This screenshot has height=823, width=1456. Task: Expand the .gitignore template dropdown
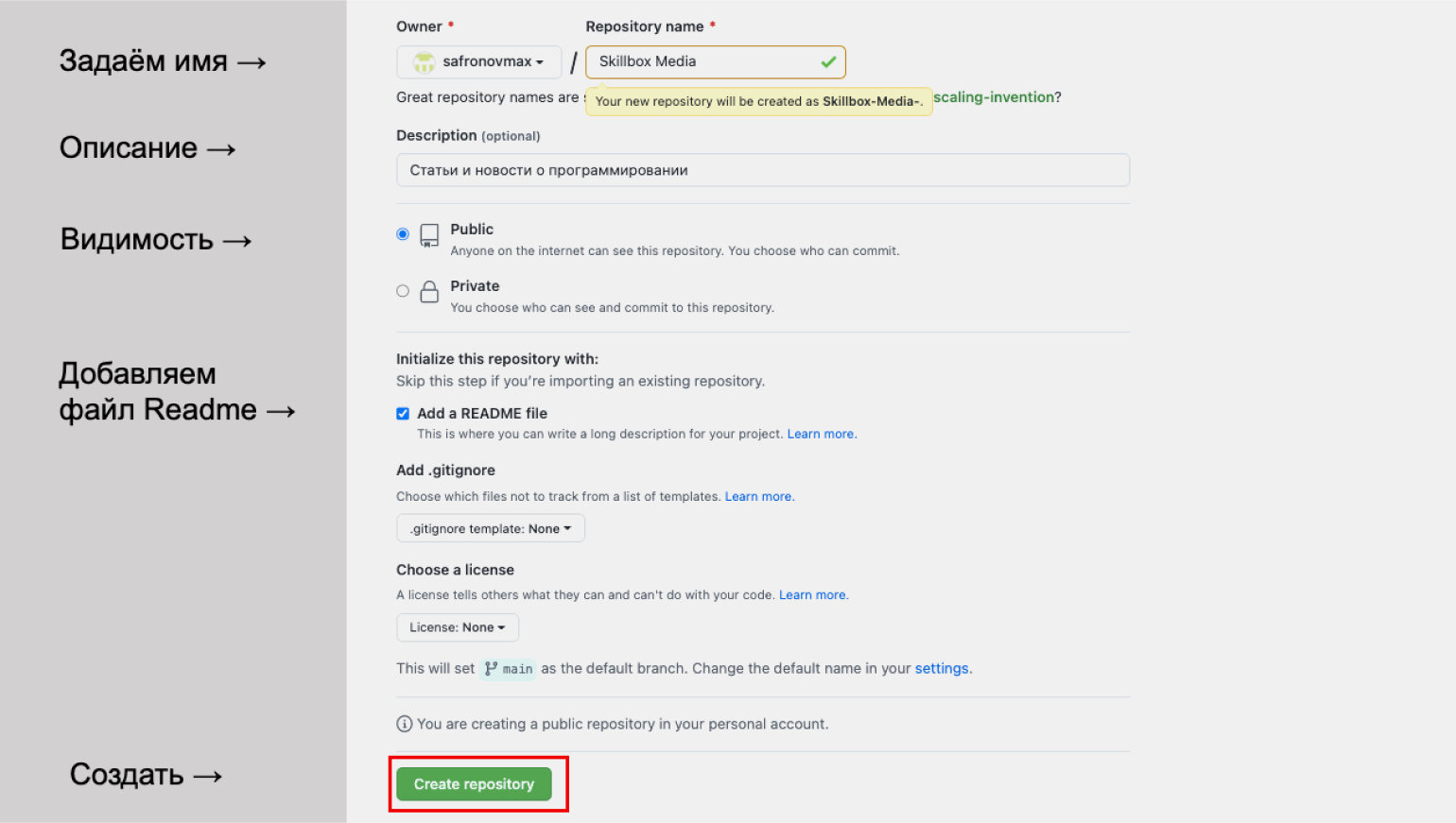[x=491, y=529]
